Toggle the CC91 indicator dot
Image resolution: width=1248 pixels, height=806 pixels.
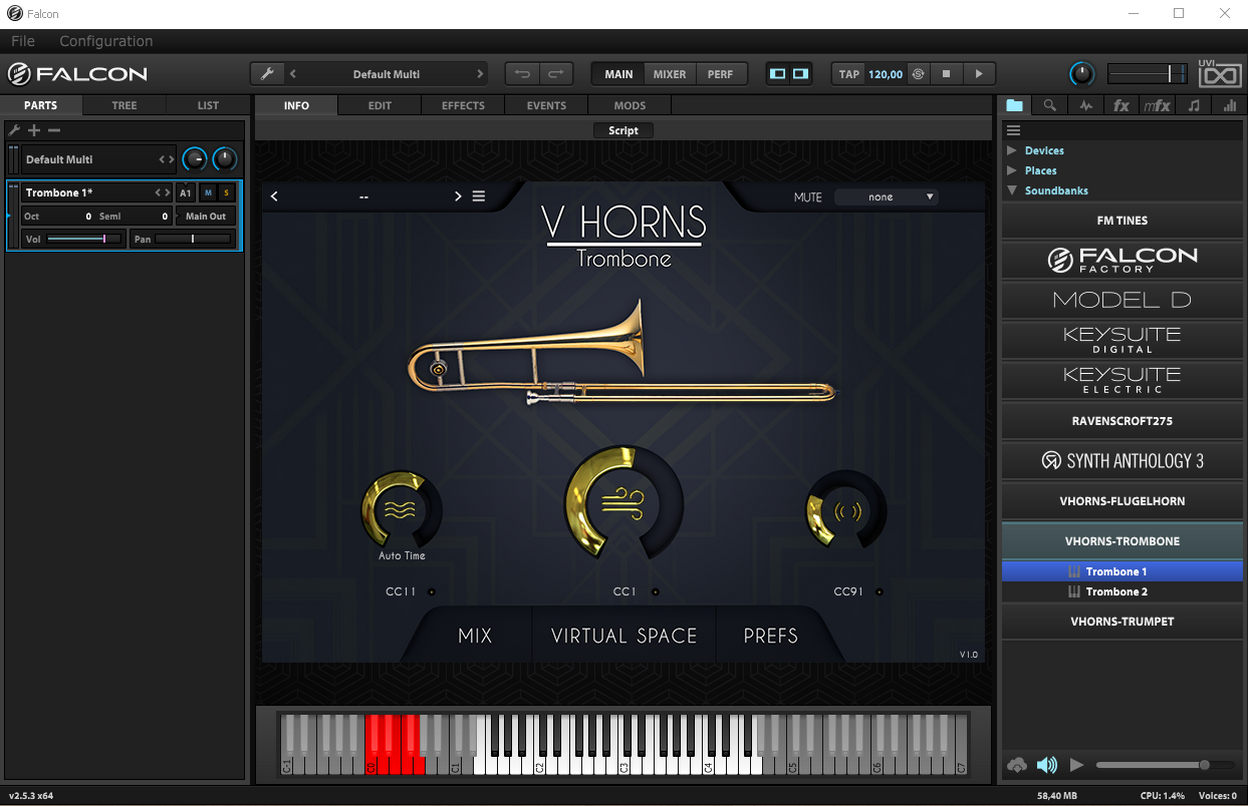point(879,592)
